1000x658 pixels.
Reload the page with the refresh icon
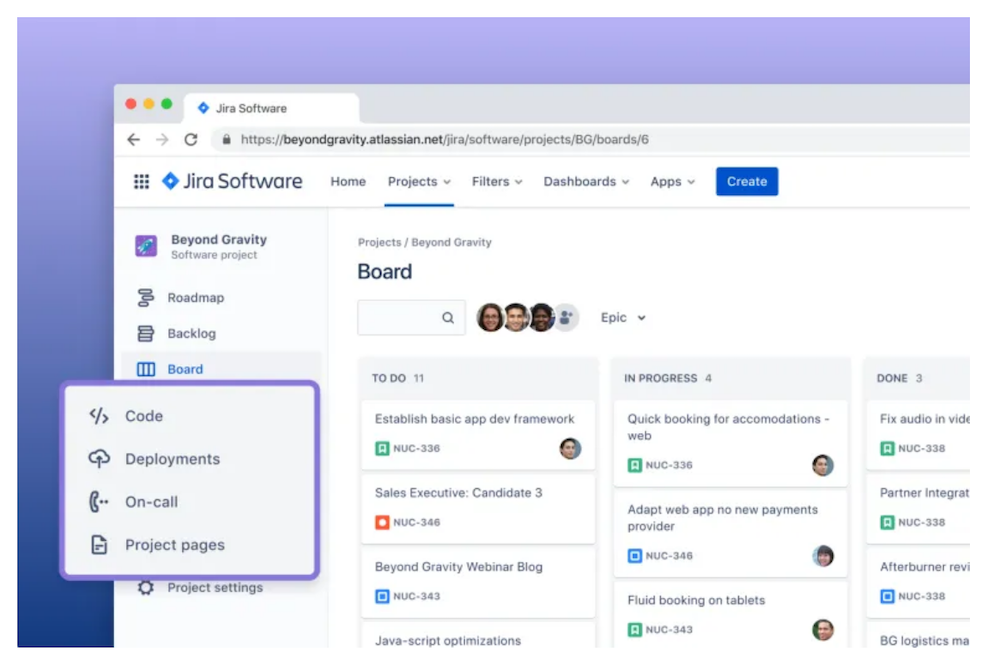(191, 140)
